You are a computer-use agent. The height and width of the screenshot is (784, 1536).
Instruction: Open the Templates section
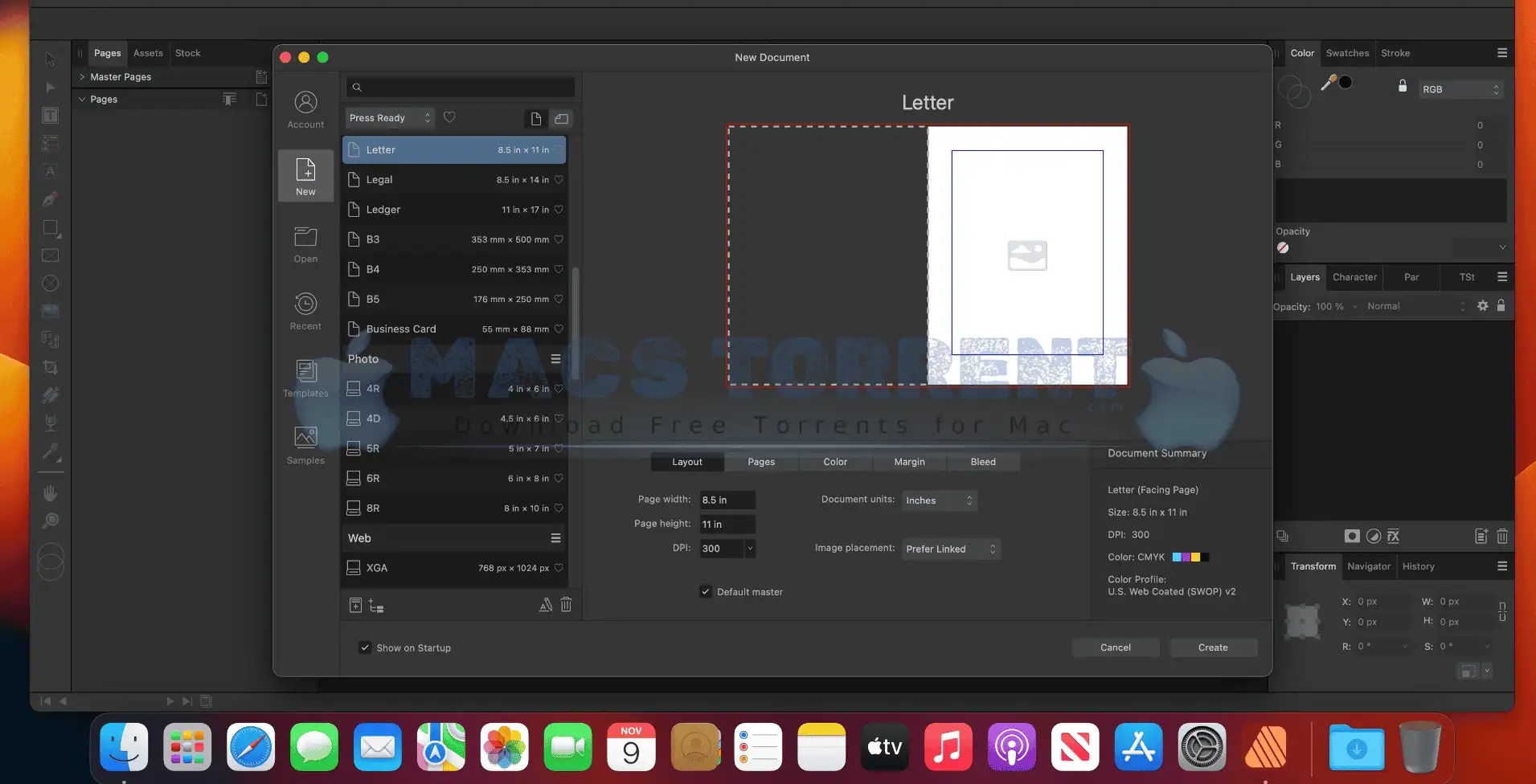coord(305,378)
